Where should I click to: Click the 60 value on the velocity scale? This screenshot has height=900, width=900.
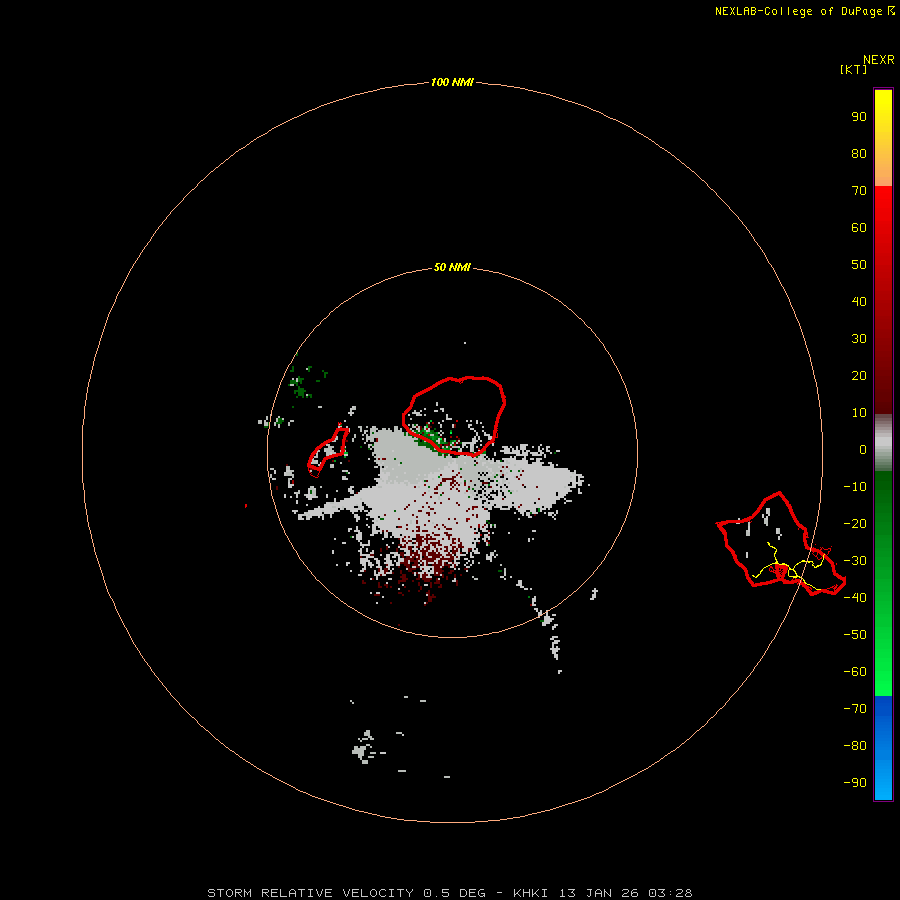point(859,228)
